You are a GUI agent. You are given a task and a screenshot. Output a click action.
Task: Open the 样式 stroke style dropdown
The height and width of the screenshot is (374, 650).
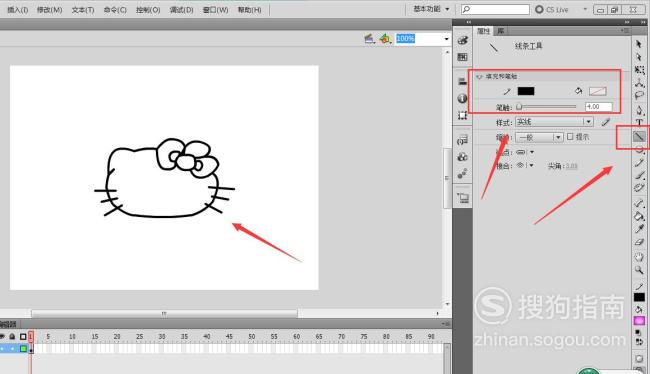point(554,122)
